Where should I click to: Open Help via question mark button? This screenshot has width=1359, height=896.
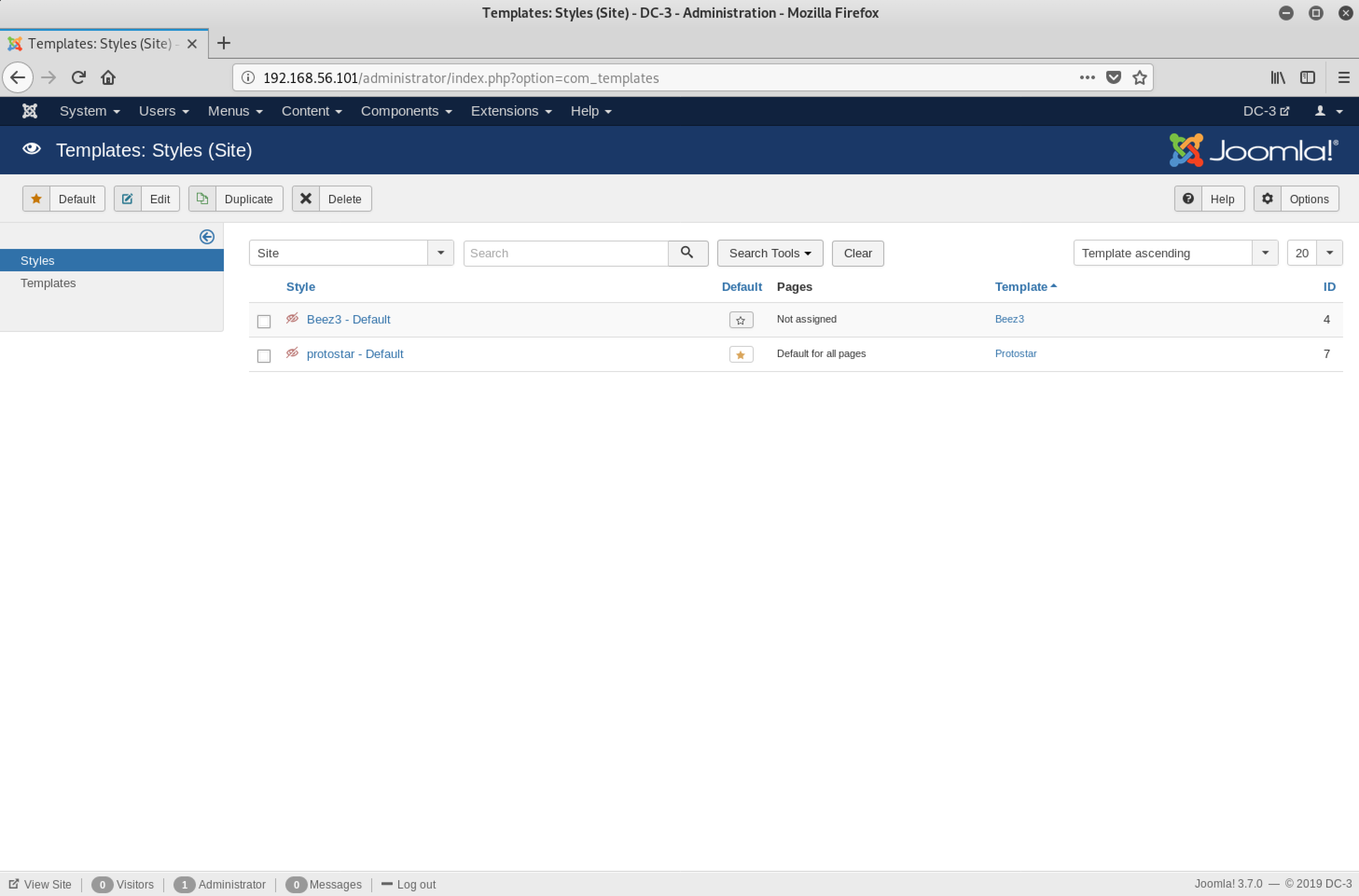1209,199
